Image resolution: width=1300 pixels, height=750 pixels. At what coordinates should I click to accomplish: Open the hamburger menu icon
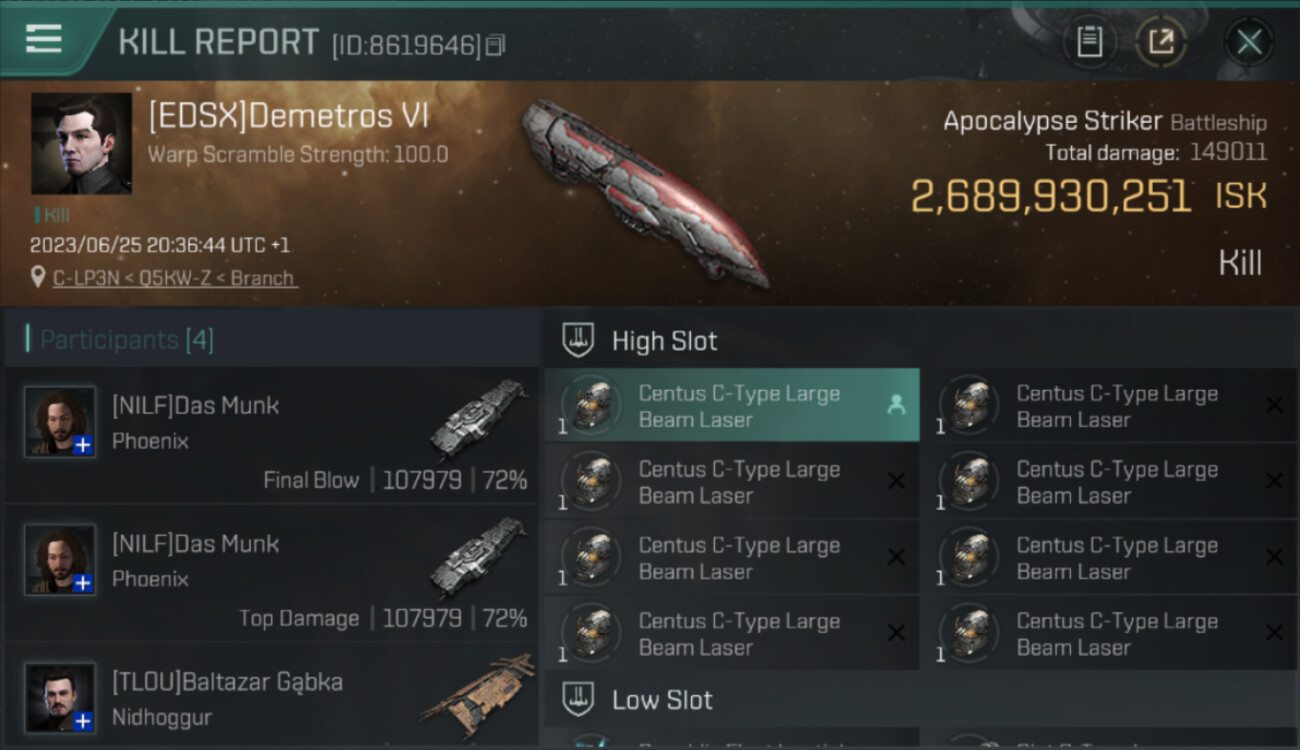coord(43,39)
